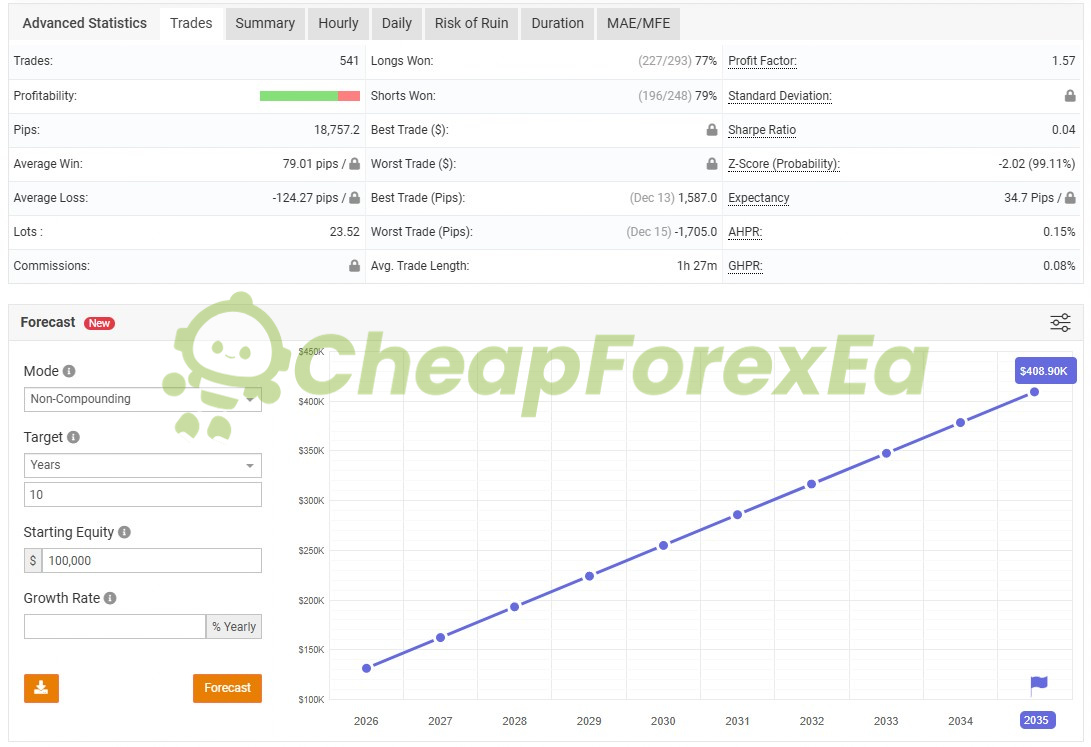Screen dimensions: 1091x747
Task: Open forecast chart settings sliders icon
Action: (x=1060, y=323)
